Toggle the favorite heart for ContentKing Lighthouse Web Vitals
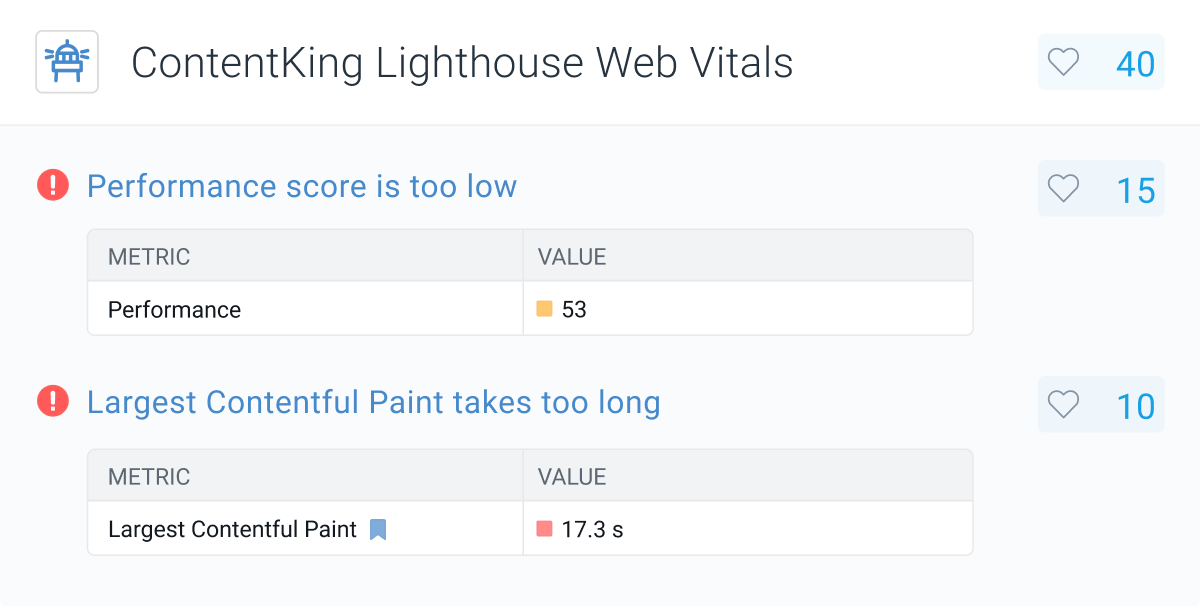The image size is (1200, 606). point(1062,61)
